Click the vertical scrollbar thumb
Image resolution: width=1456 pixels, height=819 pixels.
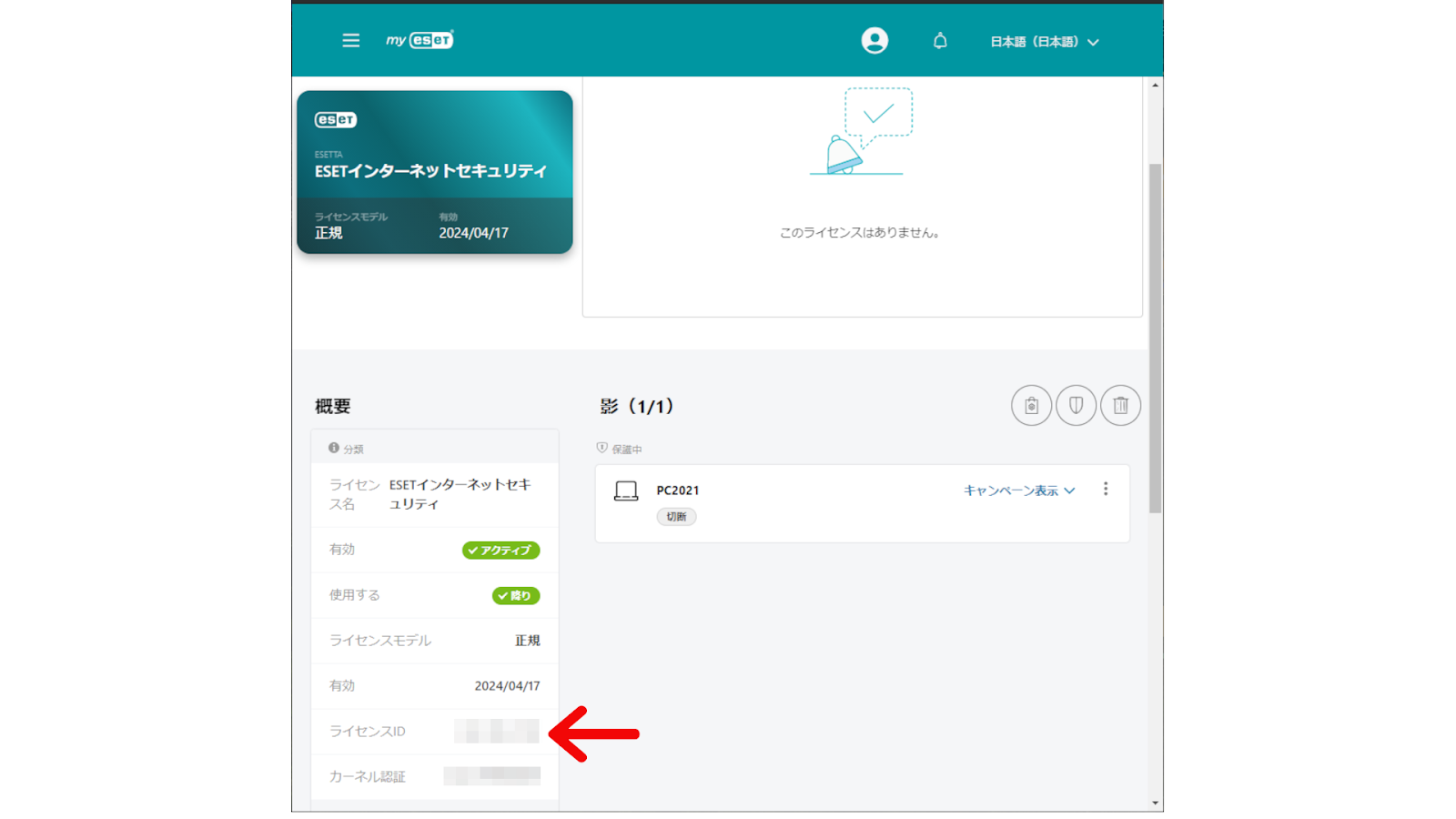point(1155,339)
